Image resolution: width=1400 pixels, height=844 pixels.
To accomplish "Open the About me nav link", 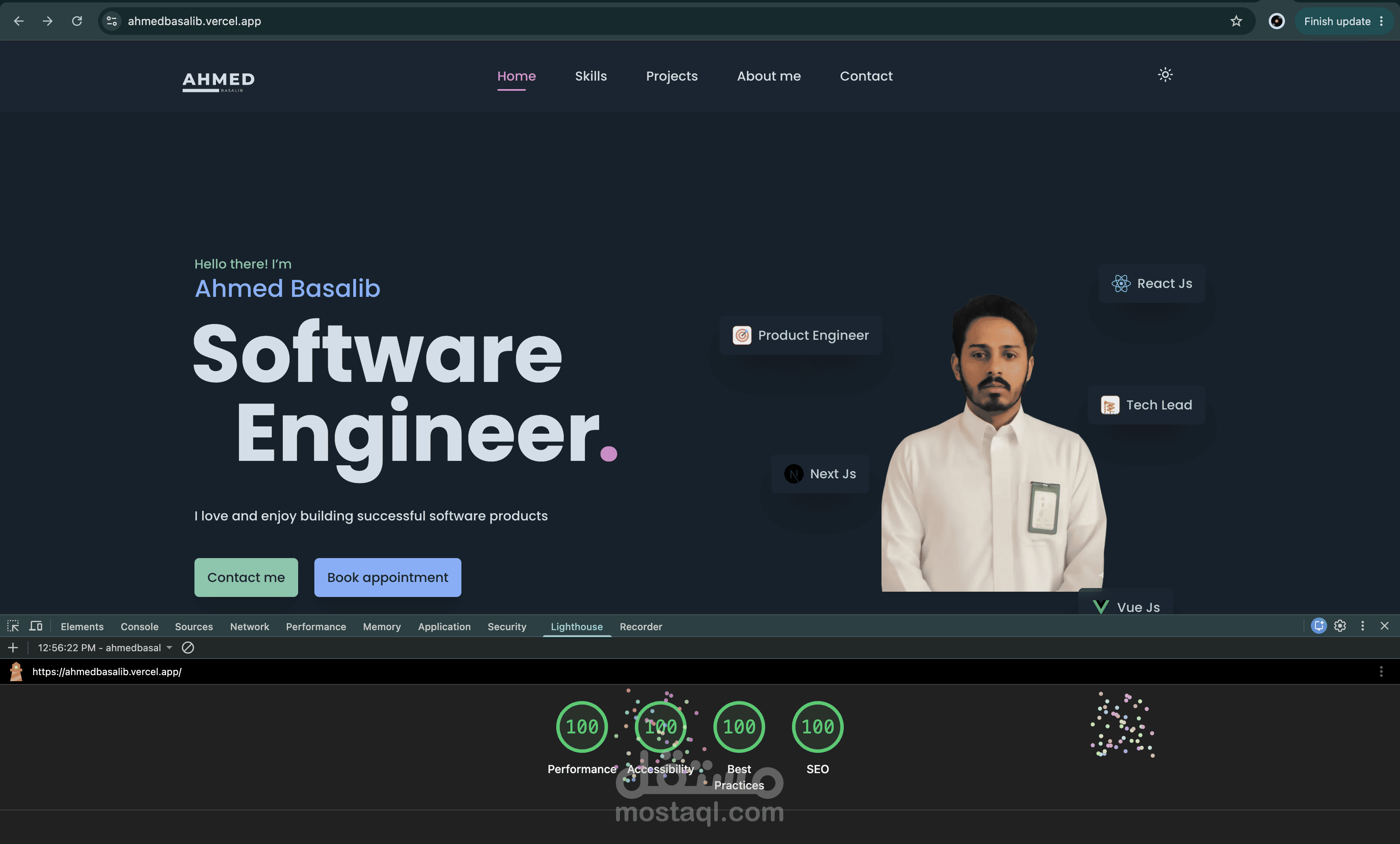I will point(769,76).
